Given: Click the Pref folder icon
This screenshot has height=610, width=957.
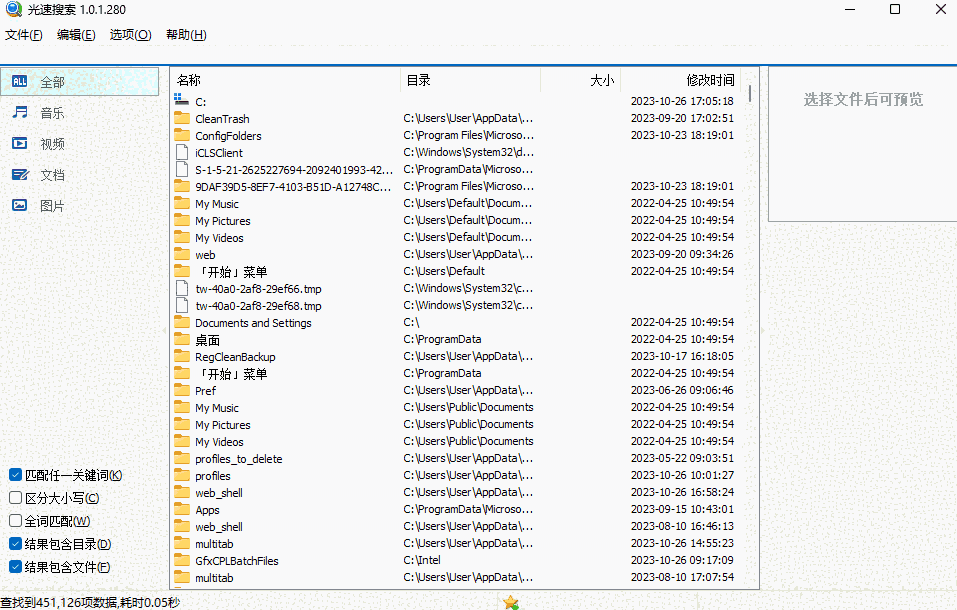Looking at the screenshot, I should tap(182, 390).
